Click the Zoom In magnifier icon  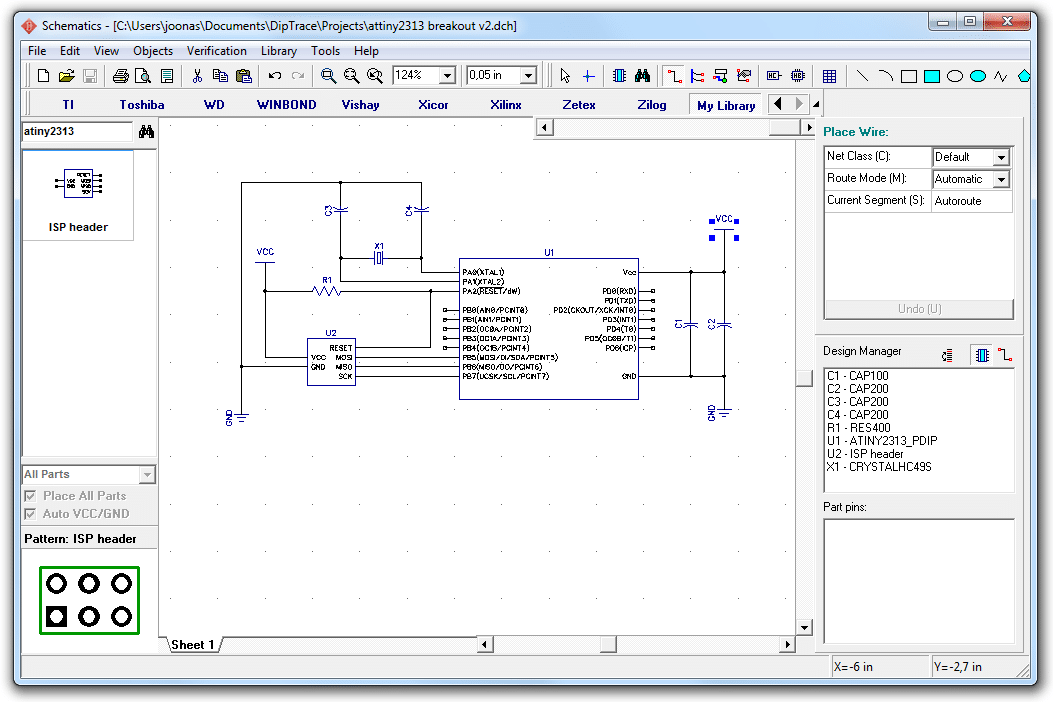(328, 76)
